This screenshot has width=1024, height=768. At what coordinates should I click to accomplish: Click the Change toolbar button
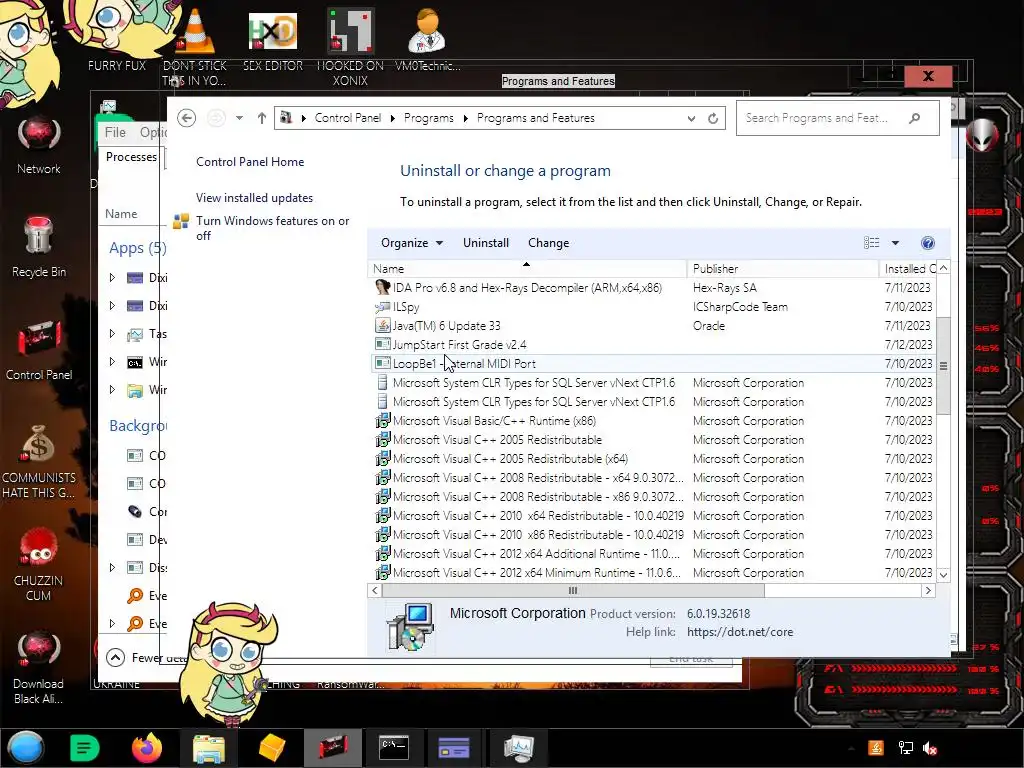(x=549, y=243)
